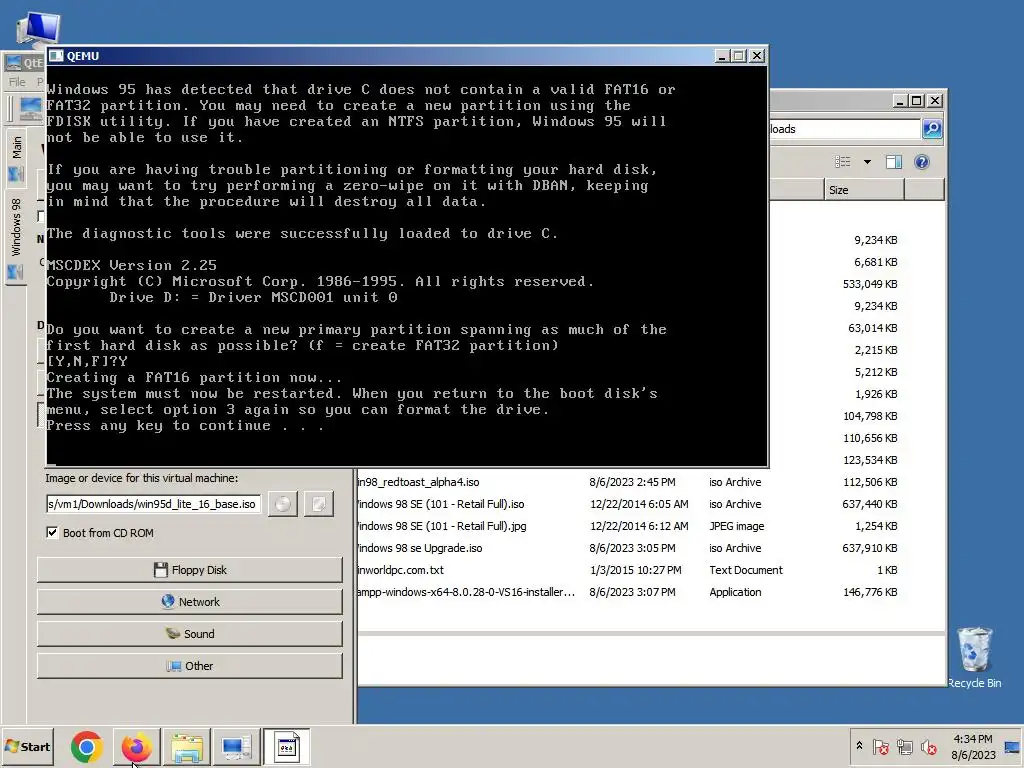
Task: Toggle the preview pane icon in Explorer
Action: coord(893,161)
